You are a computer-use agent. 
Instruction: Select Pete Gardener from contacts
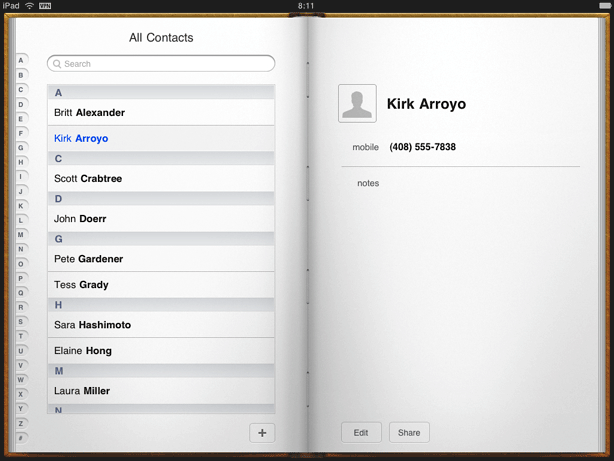pos(160,259)
